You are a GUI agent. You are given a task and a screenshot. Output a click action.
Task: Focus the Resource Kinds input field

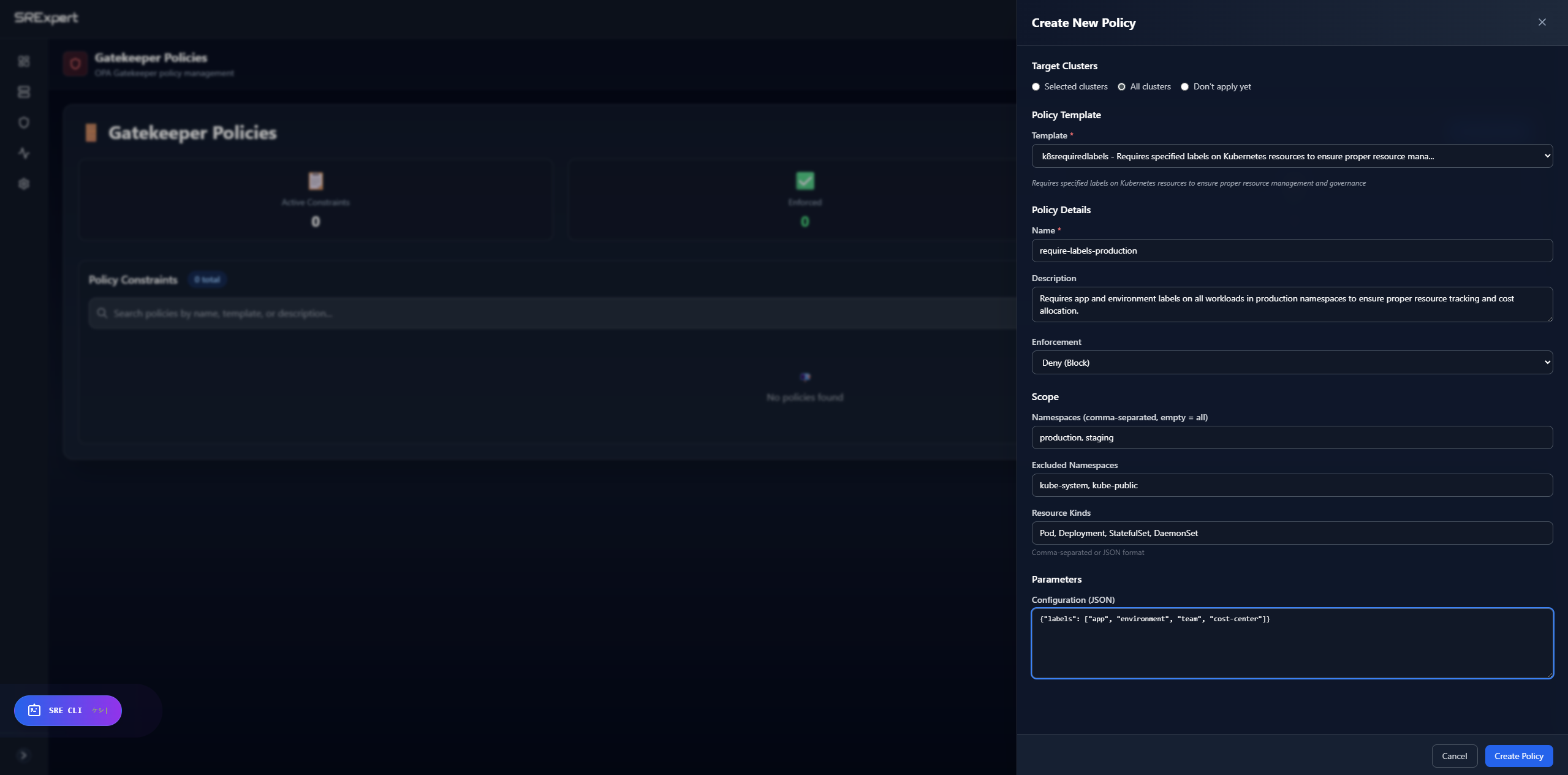click(x=1292, y=533)
